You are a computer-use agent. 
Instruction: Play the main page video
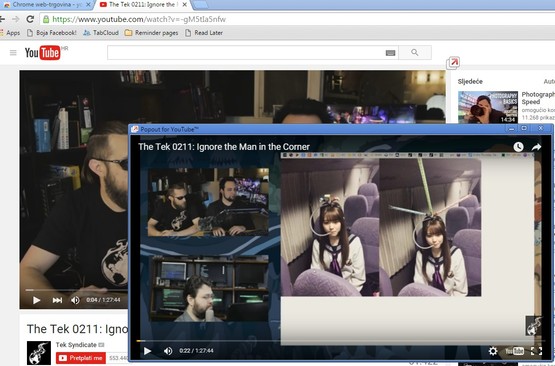coord(36,300)
